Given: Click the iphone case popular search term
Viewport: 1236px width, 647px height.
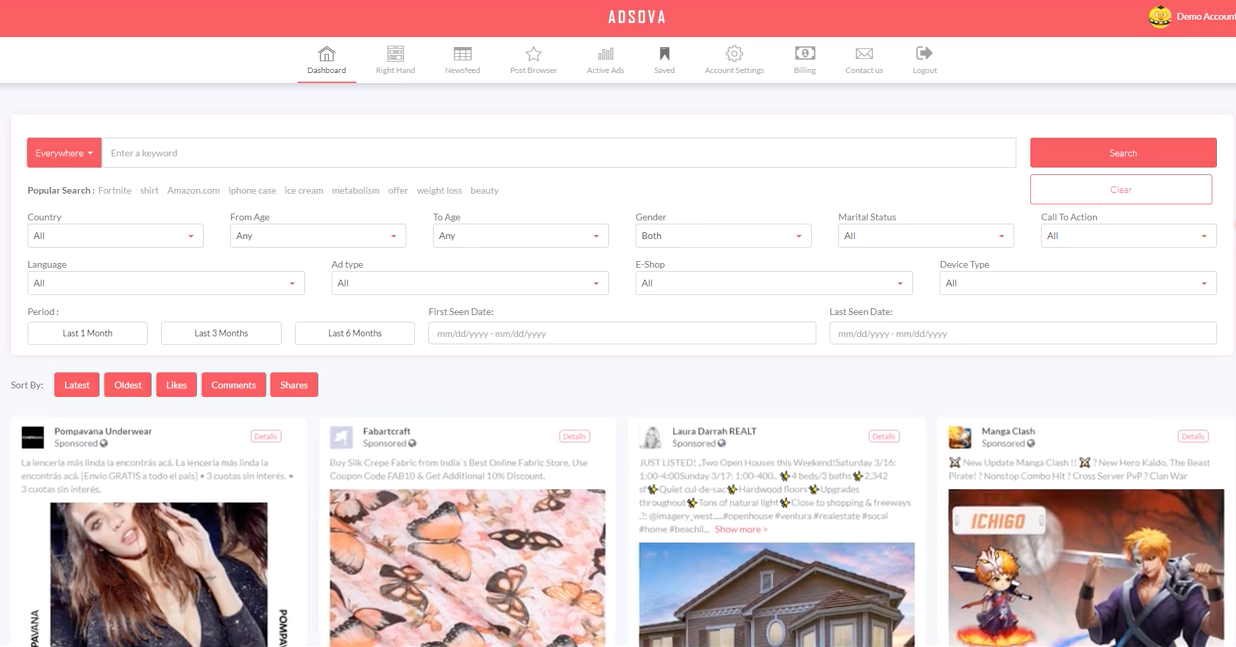Looking at the screenshot, I should [x=252, y=190].
